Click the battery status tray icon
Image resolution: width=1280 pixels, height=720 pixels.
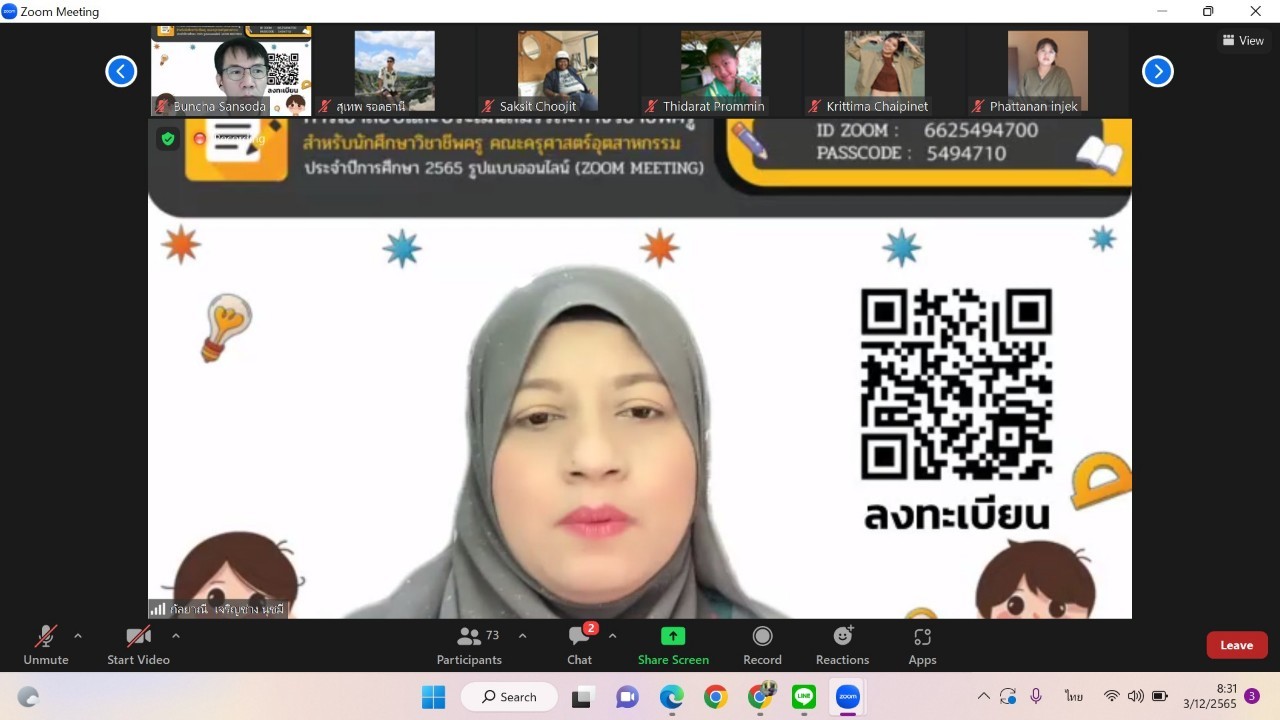(1160, 696)
